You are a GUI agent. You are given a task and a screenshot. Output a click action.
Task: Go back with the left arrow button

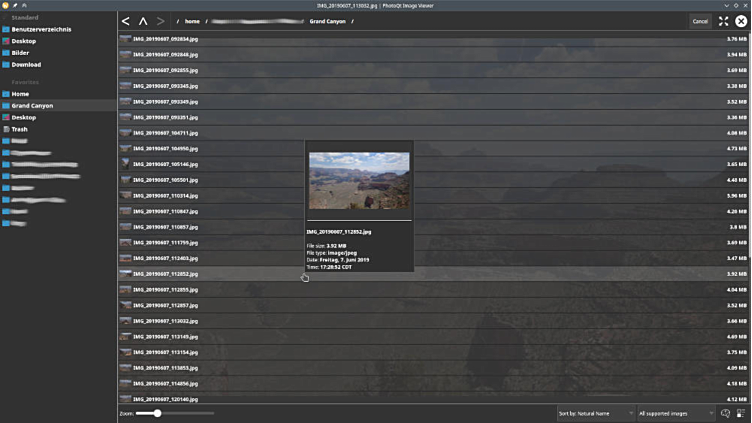click(125, 21)
